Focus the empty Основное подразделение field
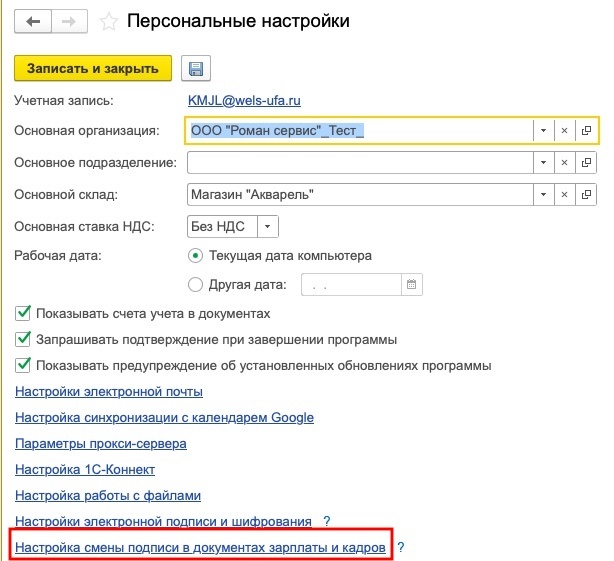614x561 pixels. pos(360,162)
